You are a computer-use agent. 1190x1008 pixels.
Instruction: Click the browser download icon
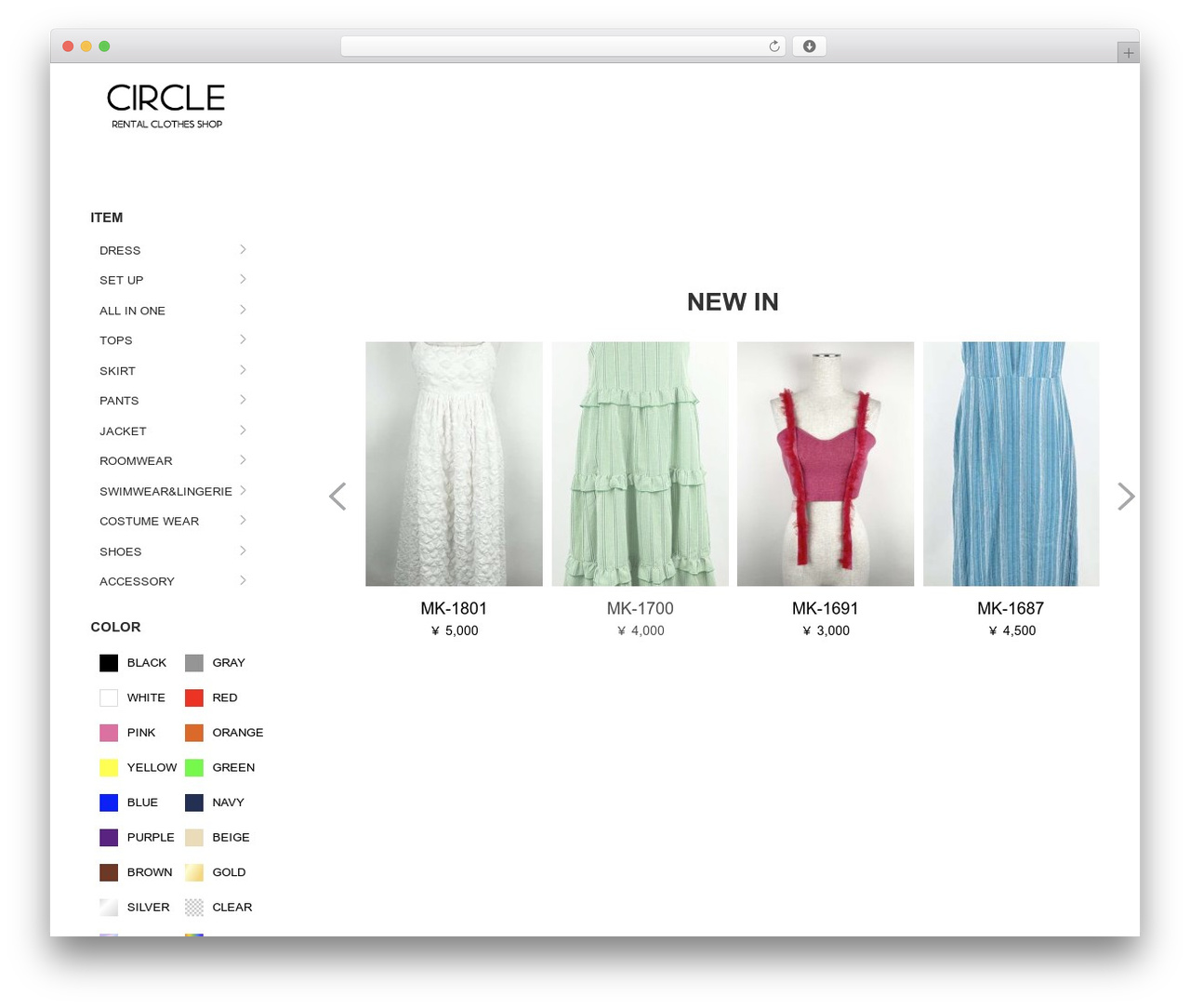pyautogui.click(x=809, y=46)
